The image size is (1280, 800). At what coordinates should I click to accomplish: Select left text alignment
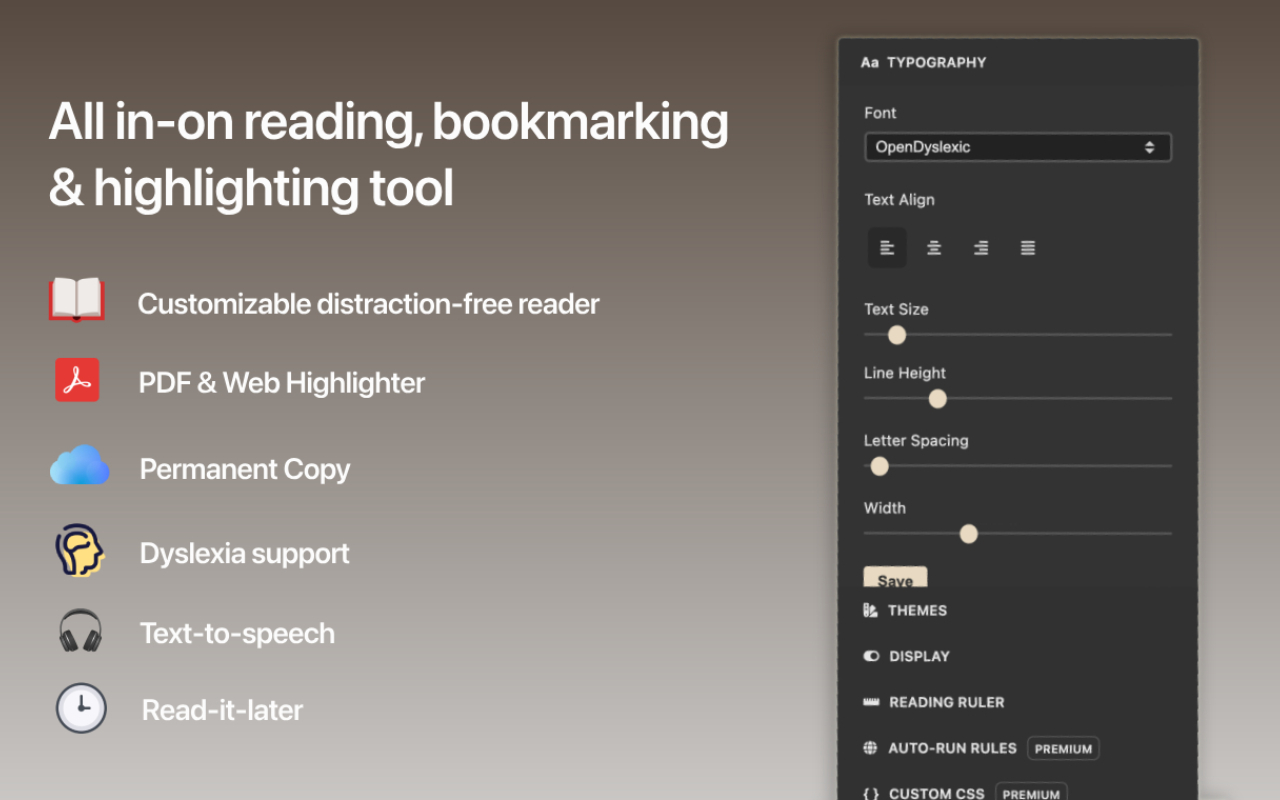click(x=887, y=247)
